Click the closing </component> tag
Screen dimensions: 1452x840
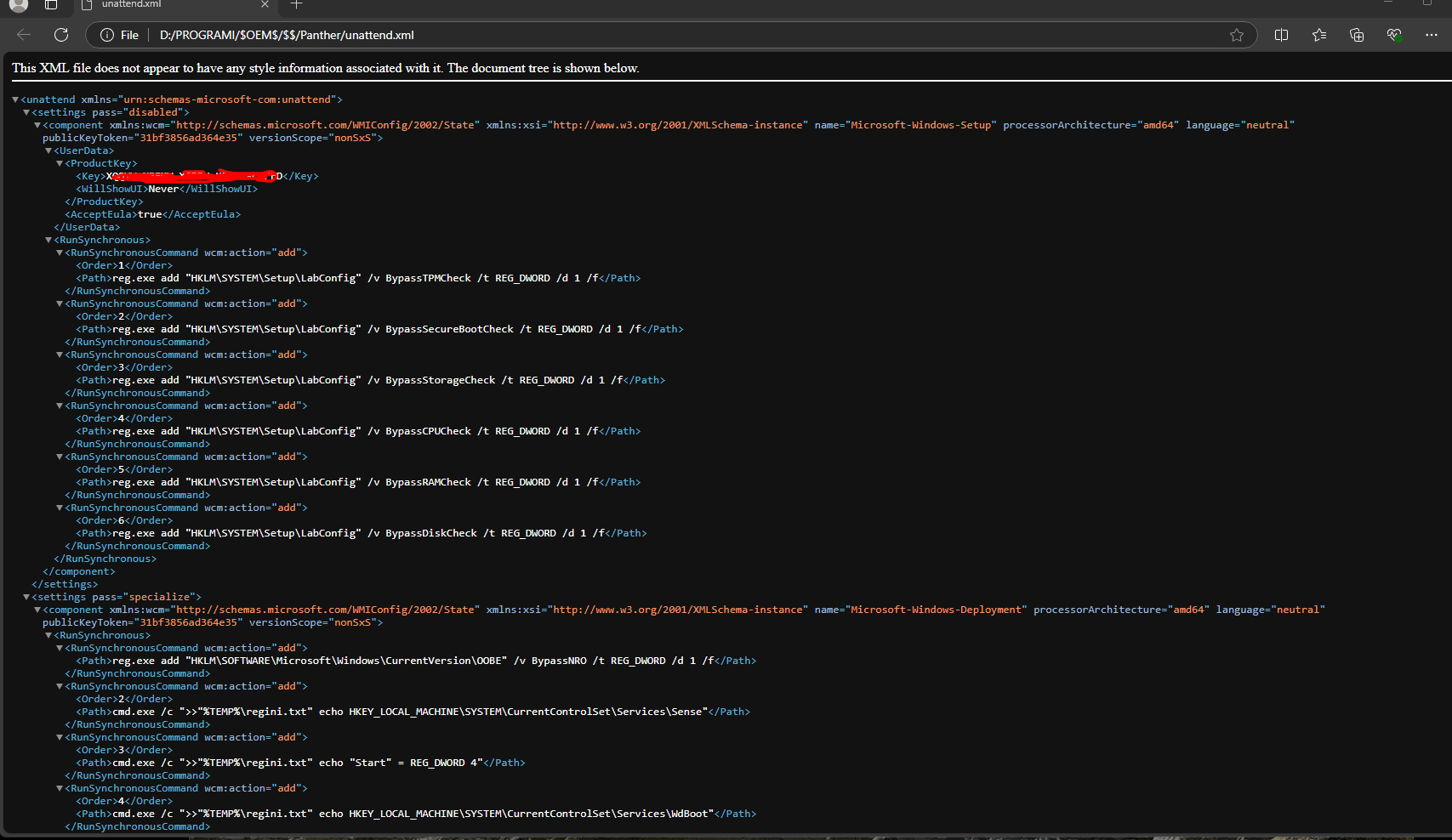pyautogui.click(x=79, y=571)
